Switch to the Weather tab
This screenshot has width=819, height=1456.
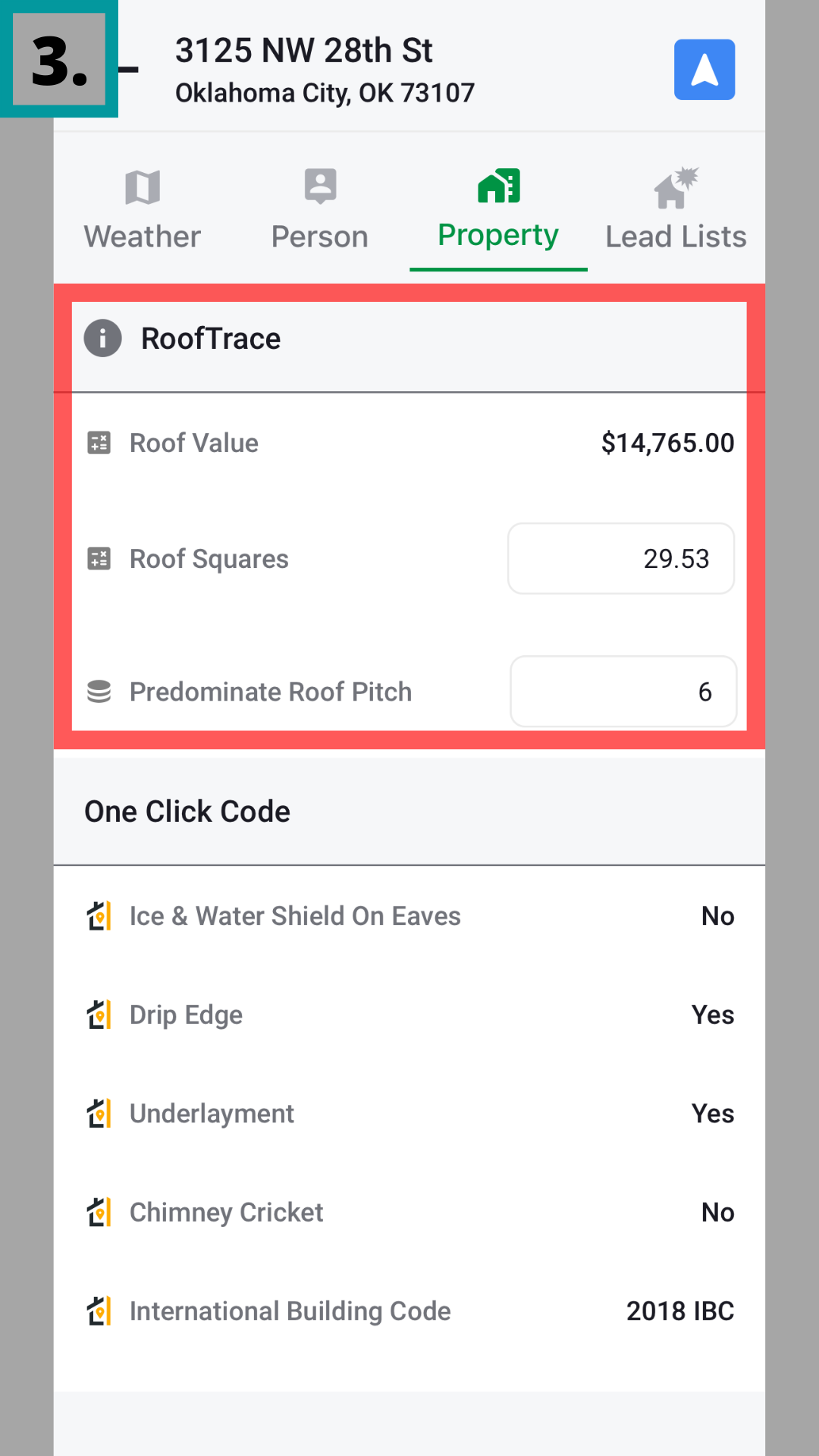pos(143,210)
